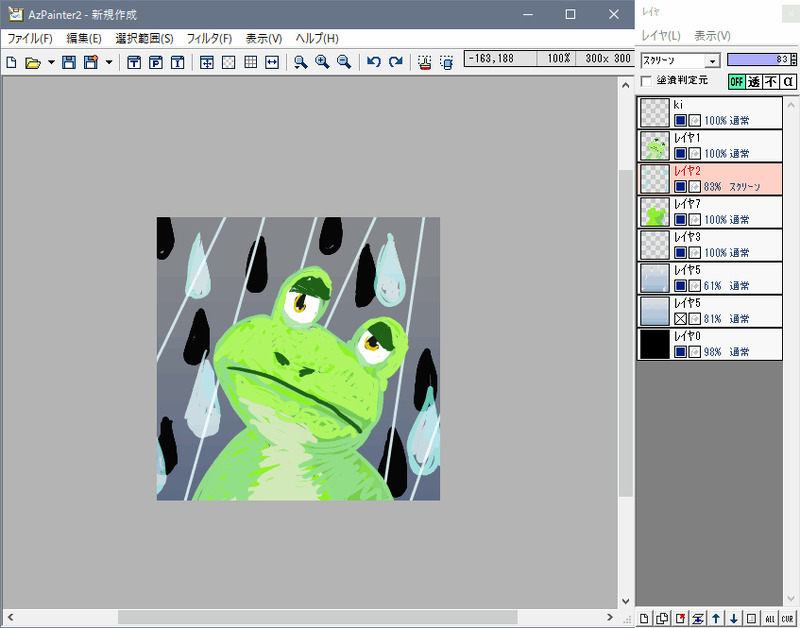This screenshot has width=800, height=628.
Task: Click the horizontal flip view icon
Action: click(x=272, y=62)
